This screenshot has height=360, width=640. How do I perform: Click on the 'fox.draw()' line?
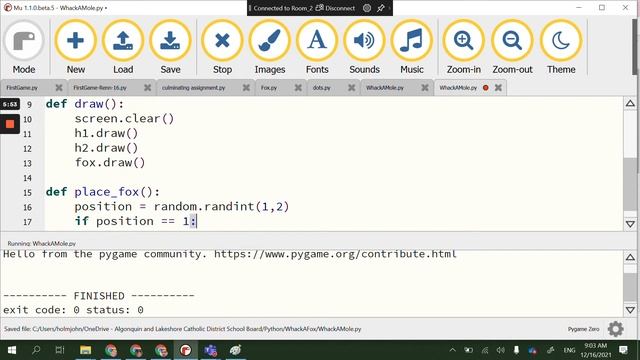click(110, 163)
